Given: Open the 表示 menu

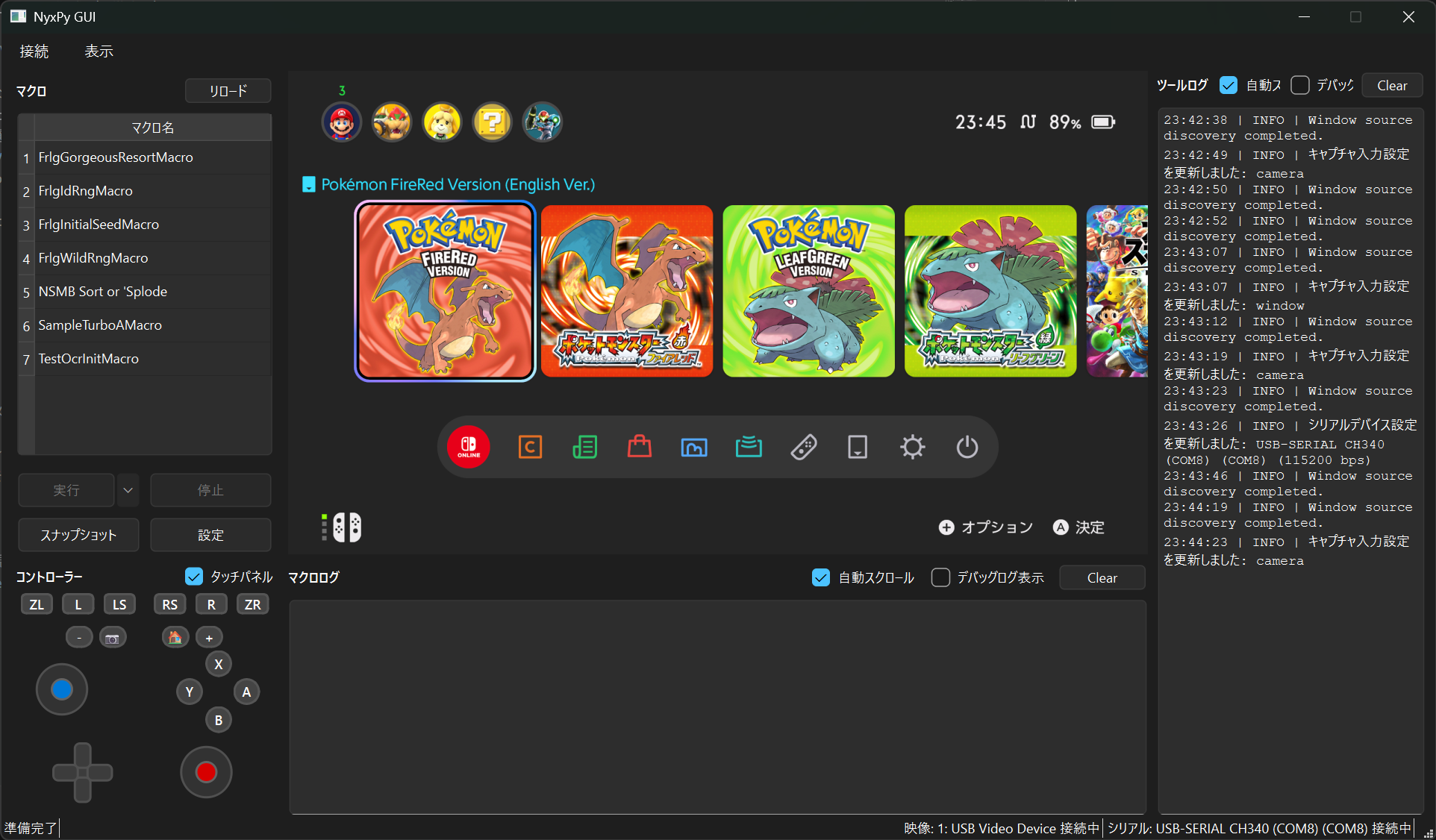Looking at the screenshot, I should 99,51.
